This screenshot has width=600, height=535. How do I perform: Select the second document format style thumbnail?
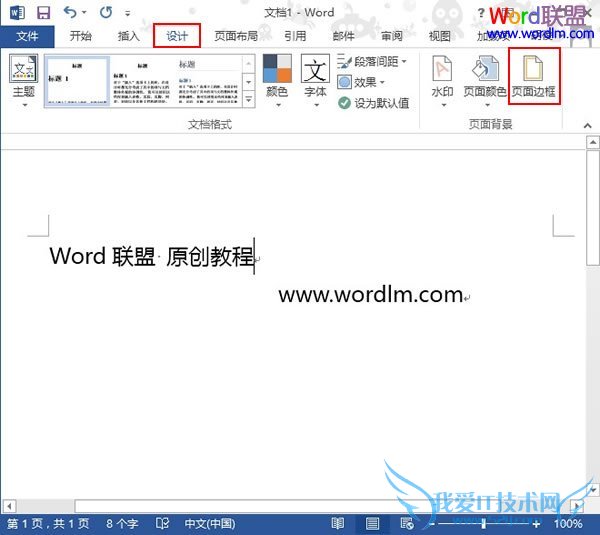pos(142,81)
